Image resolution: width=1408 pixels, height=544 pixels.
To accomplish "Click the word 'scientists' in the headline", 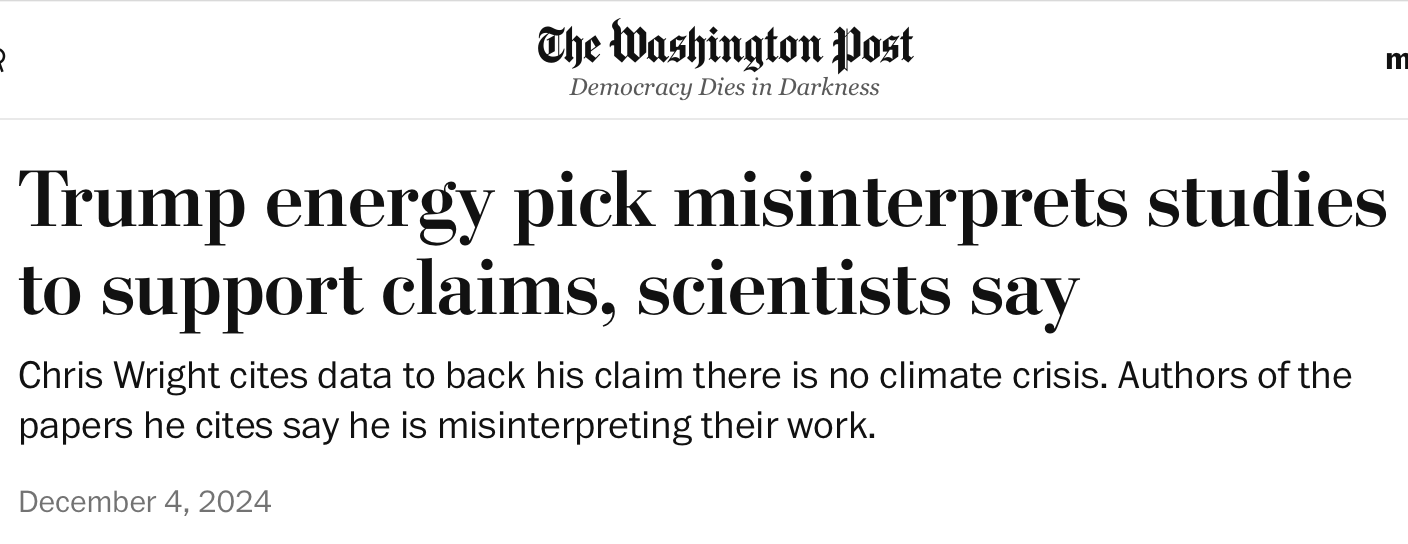I will point(795,289).
